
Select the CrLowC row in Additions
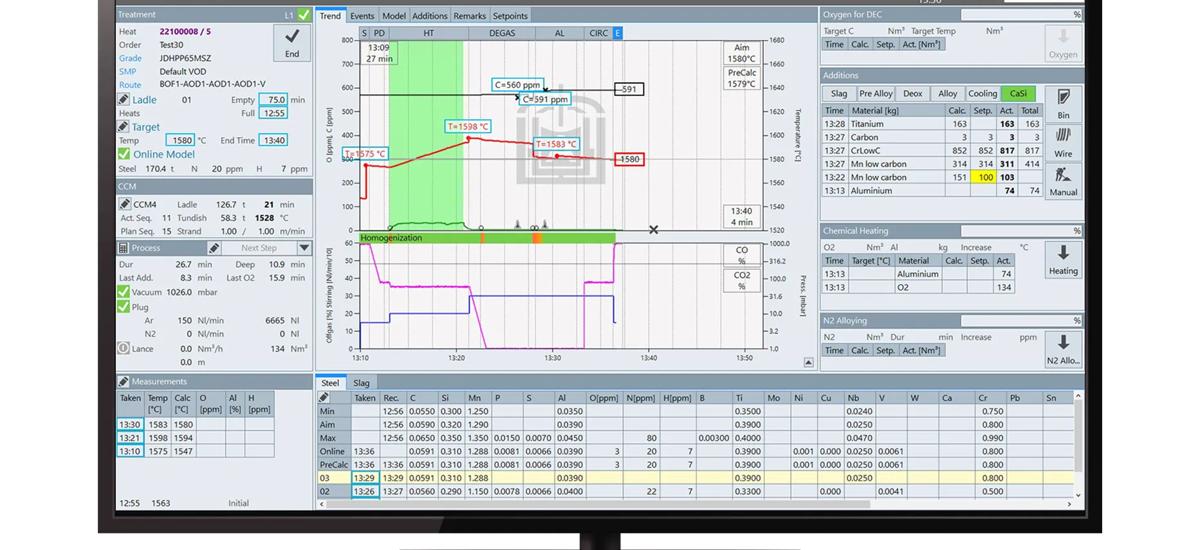coord(932,151)
